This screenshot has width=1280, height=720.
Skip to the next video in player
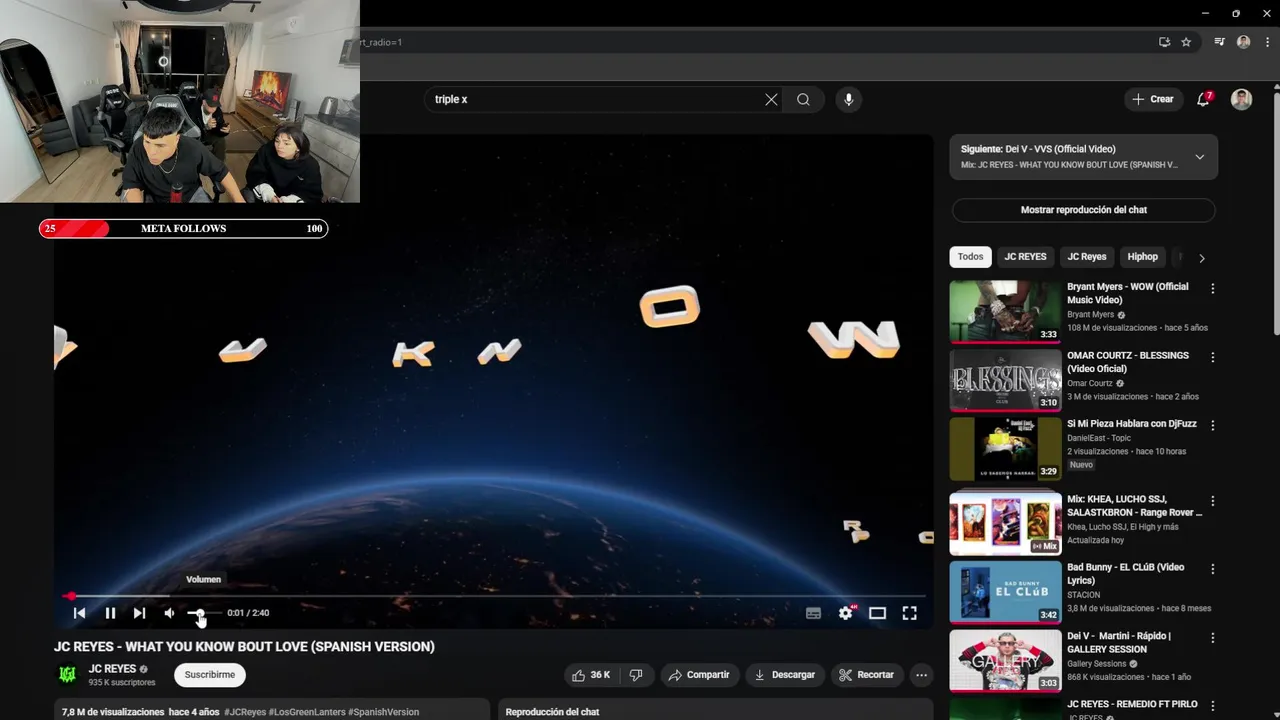click(139, 613)
